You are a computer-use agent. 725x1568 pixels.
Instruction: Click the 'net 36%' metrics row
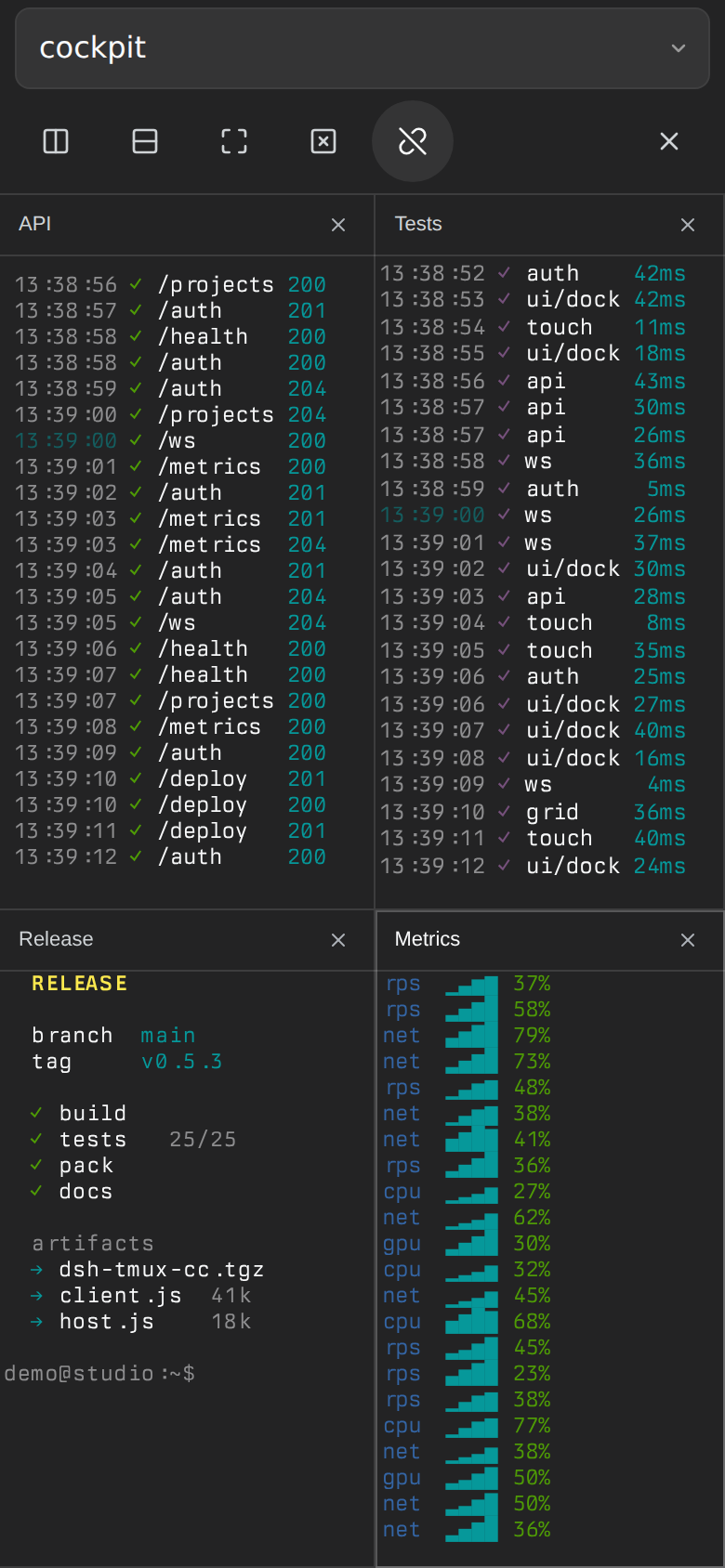pos(468,1530)
